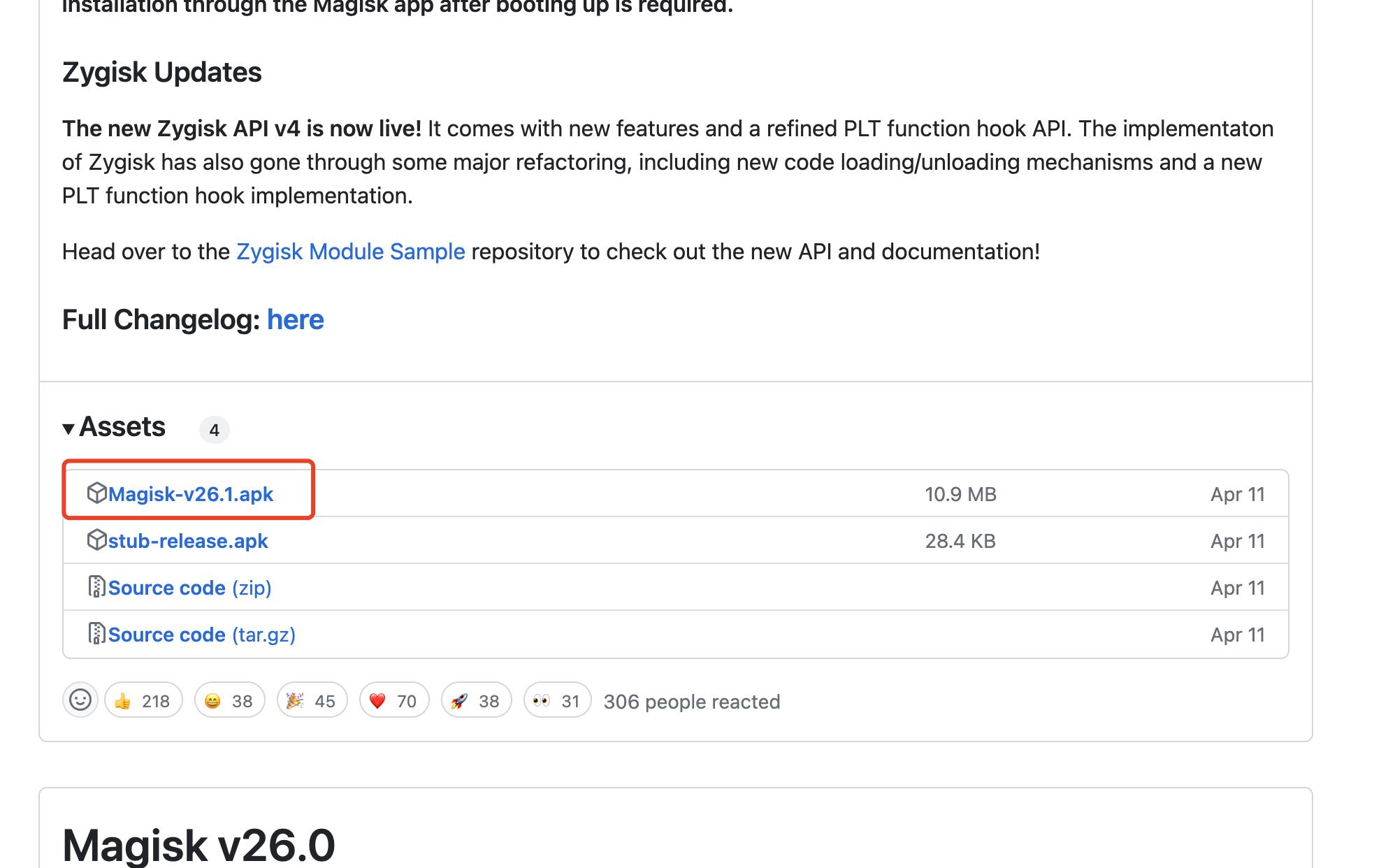Click the Assets count badge showing 4
Image resolution: width=1395 pixels, height=868 pixels.
point(215,430)
